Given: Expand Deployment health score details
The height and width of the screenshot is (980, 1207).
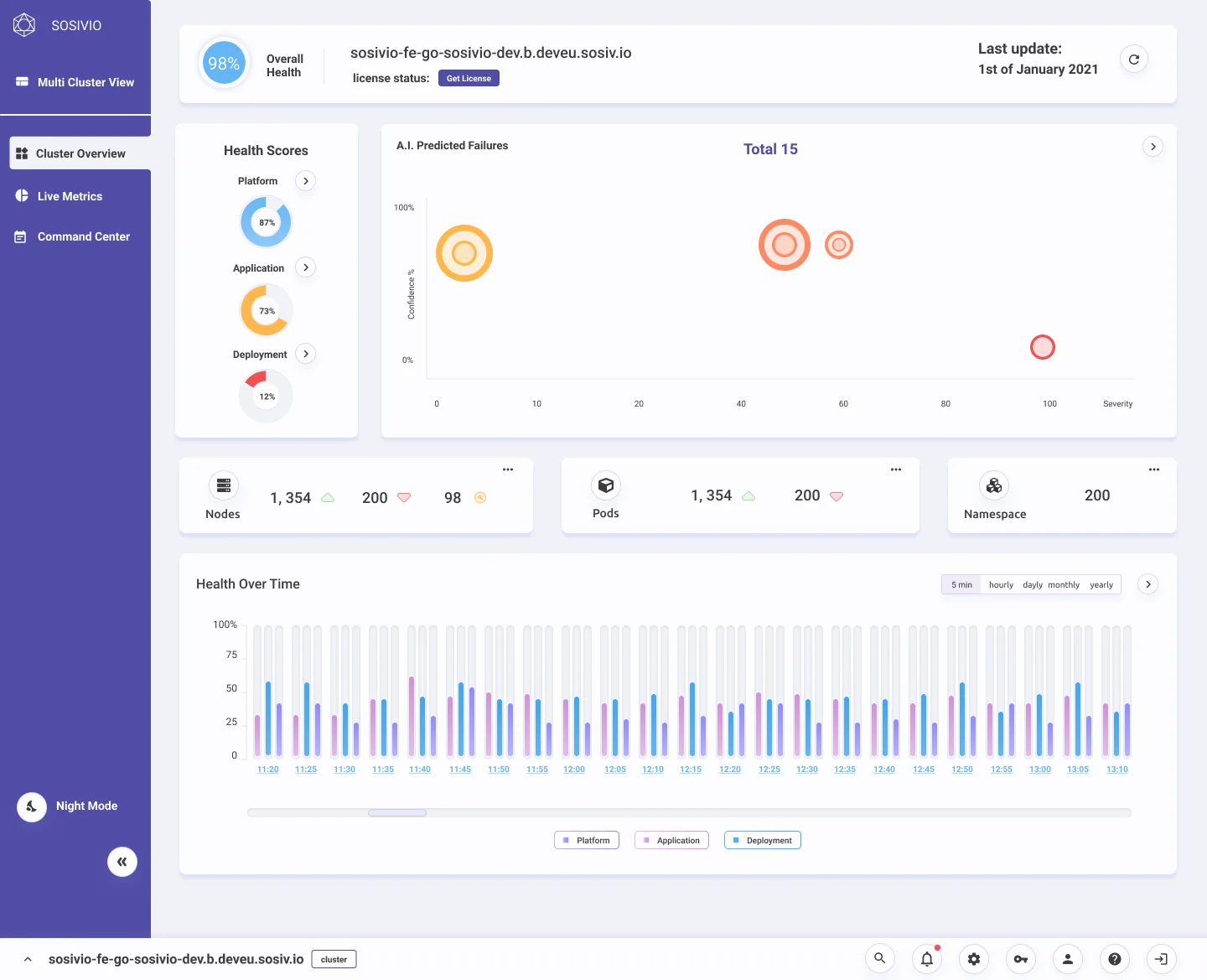Looking at the screenshot, I should click(x=306, y=354).
